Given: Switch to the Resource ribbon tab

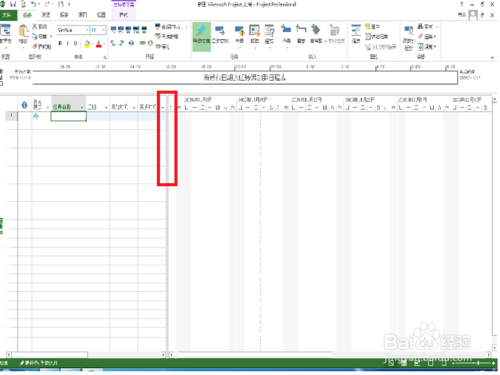Looking at the screenshot, I should 46,15.
